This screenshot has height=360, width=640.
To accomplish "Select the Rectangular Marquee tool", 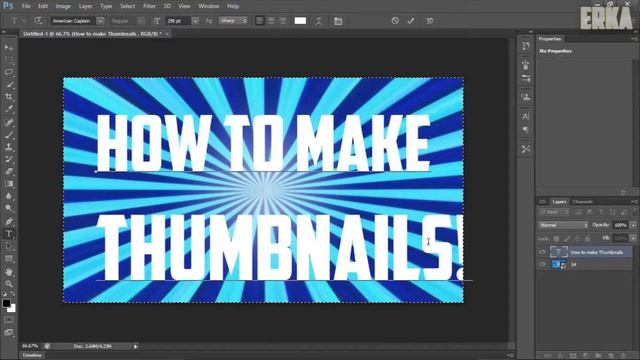I will (x=9, y=60).
